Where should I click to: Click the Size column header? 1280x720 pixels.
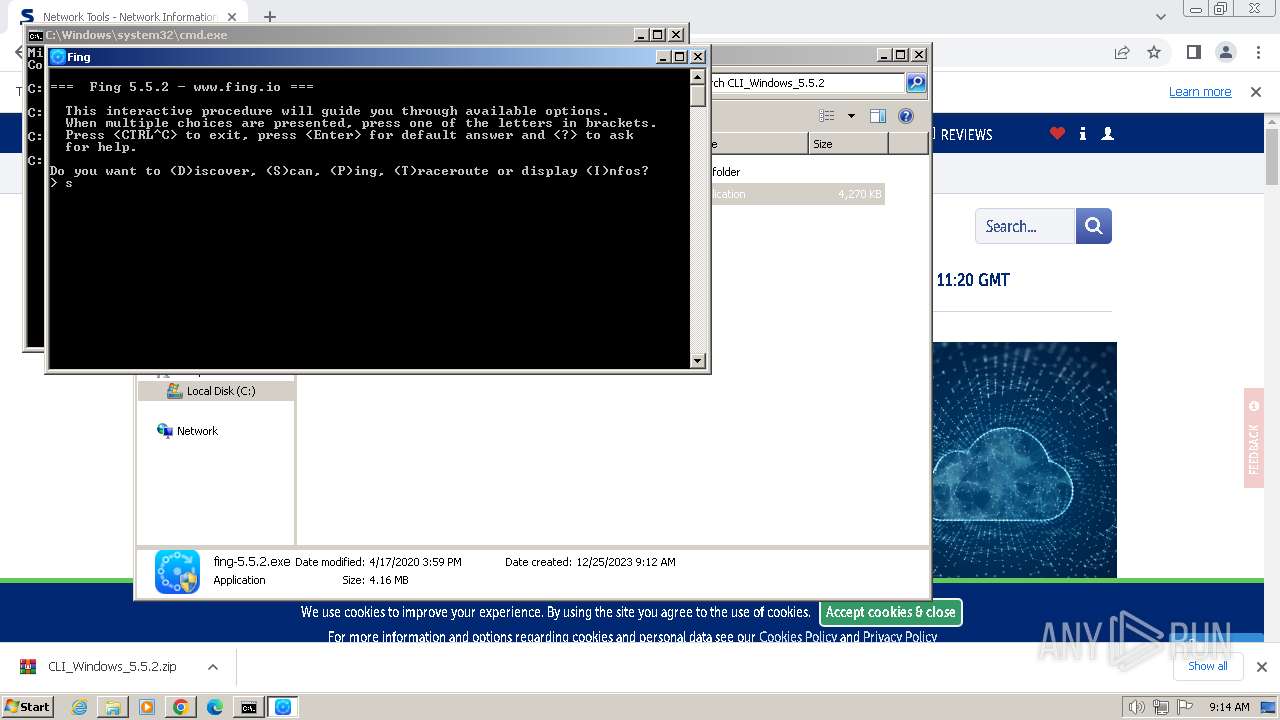[x=848, y=144]
